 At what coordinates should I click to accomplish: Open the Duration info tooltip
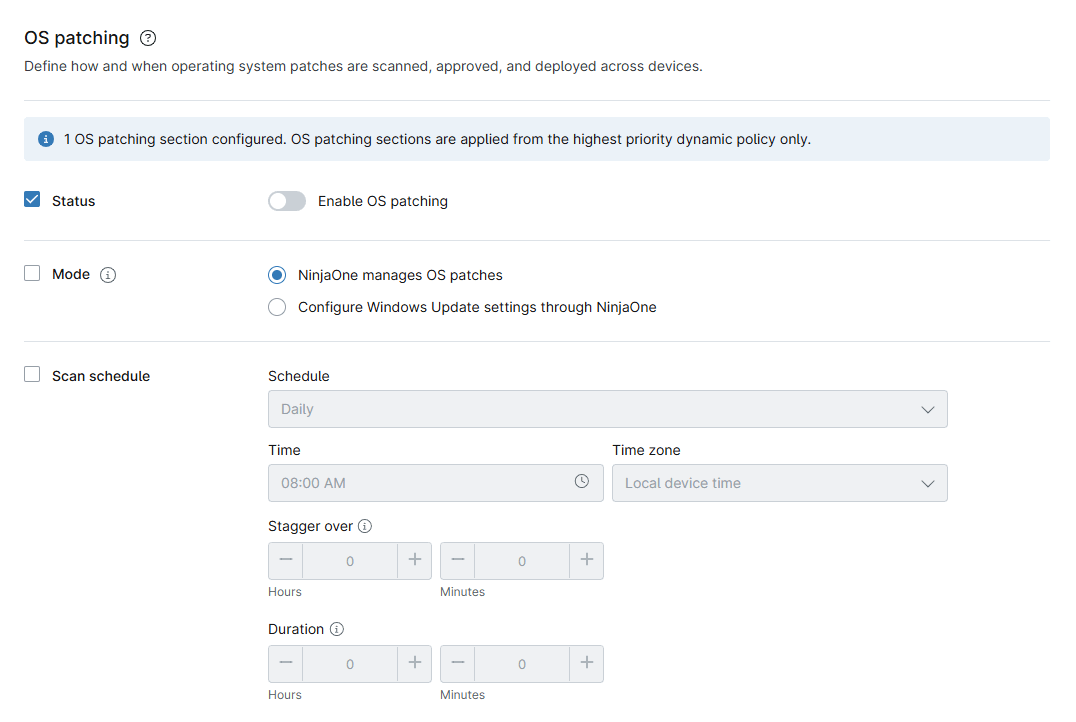click(x=336, y=628)
